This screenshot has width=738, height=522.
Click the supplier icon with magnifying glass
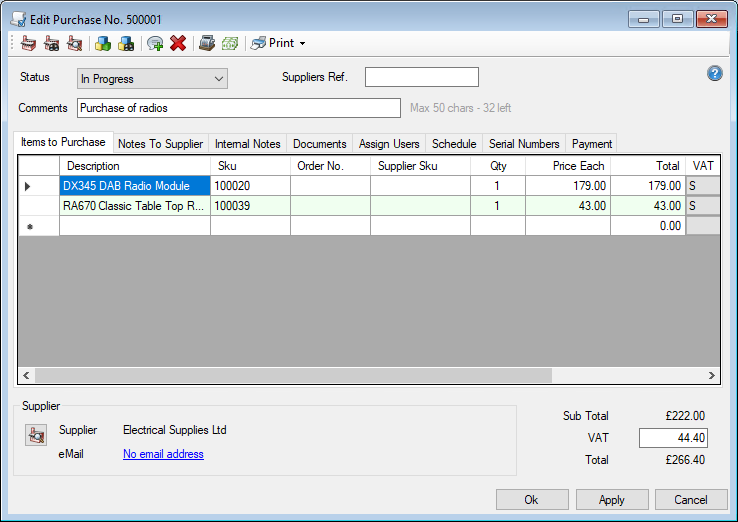click(x=74, y=43)
